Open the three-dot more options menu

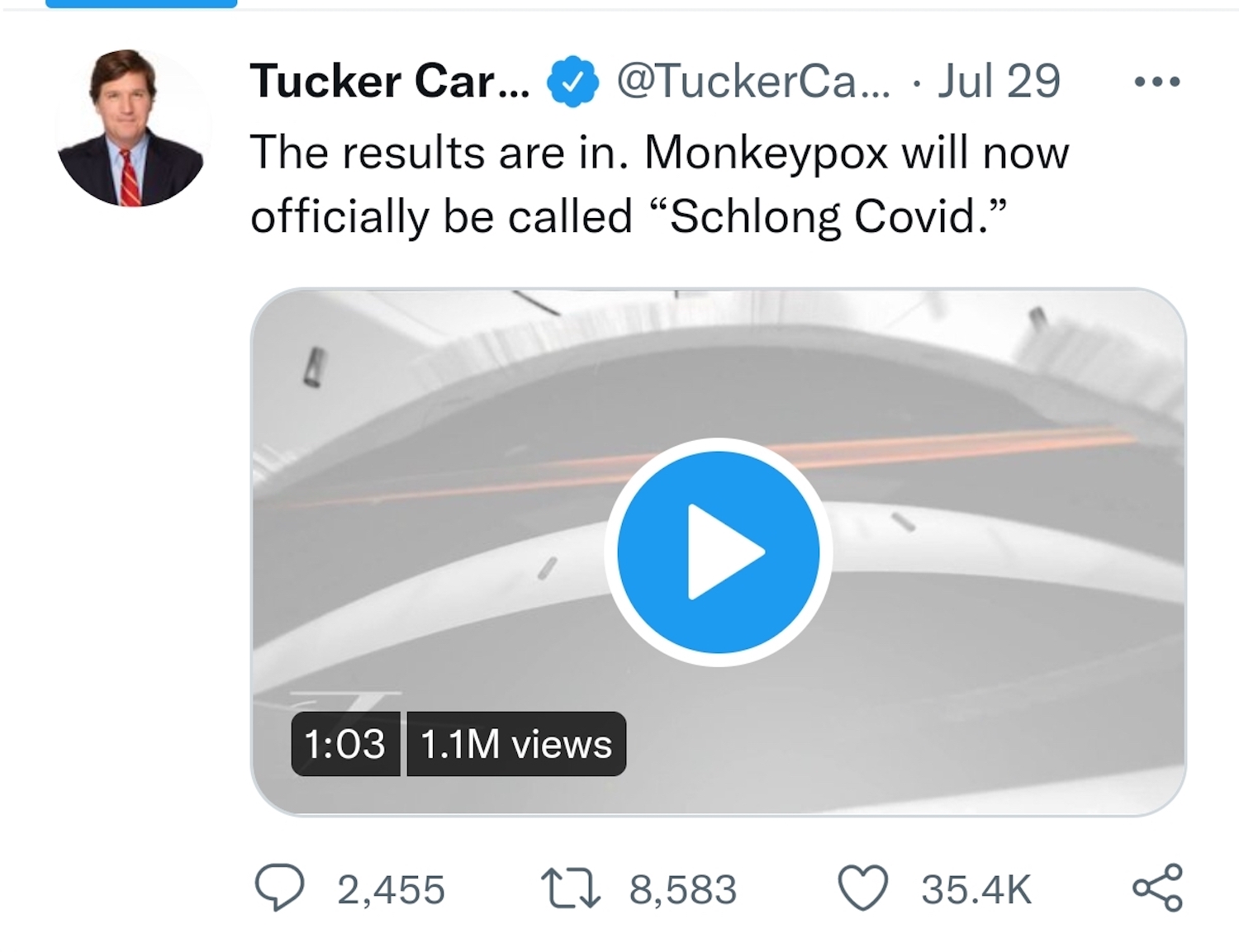coord(1157,82)
